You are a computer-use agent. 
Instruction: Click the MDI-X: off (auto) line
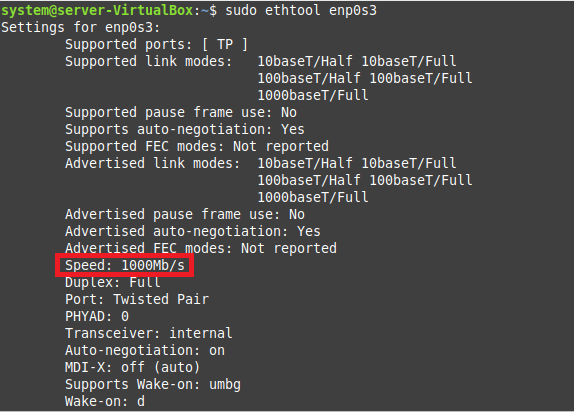tap(133, 367)
